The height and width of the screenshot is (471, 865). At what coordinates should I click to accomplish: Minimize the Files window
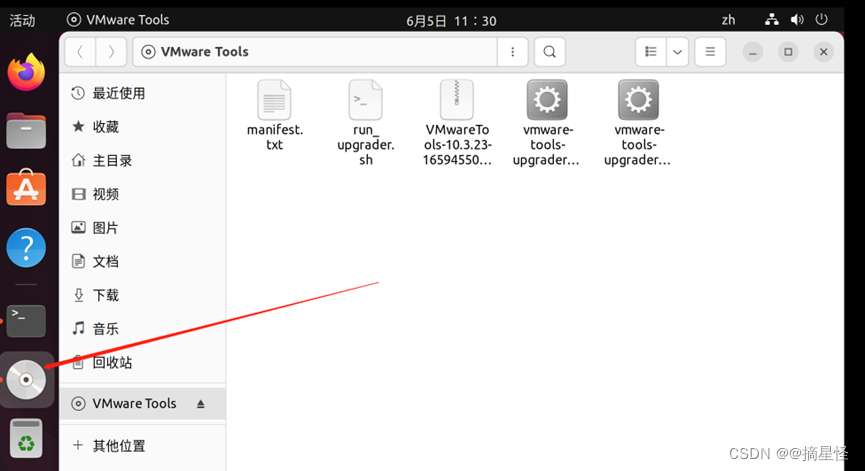click(x=752, y=52)
